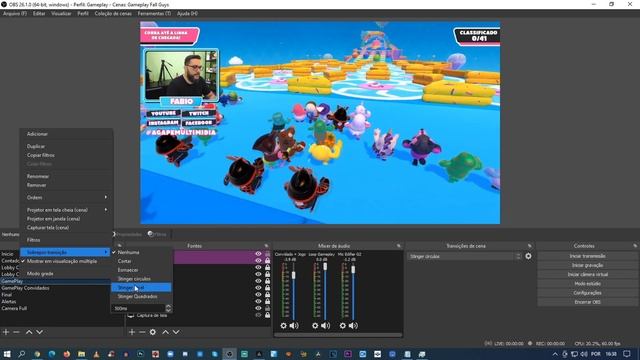
Task: Mute the Convidado + Jogo audio channel
Action: click(294, 326)
